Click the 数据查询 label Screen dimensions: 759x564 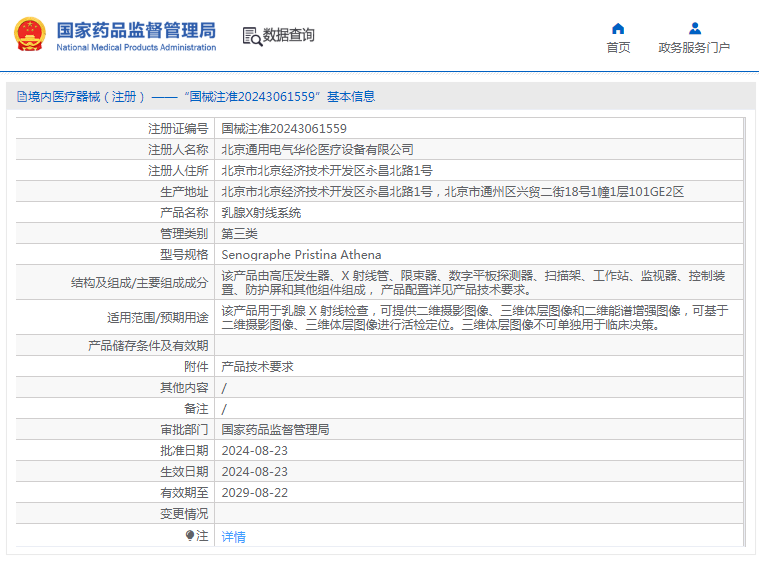point(288,35)
